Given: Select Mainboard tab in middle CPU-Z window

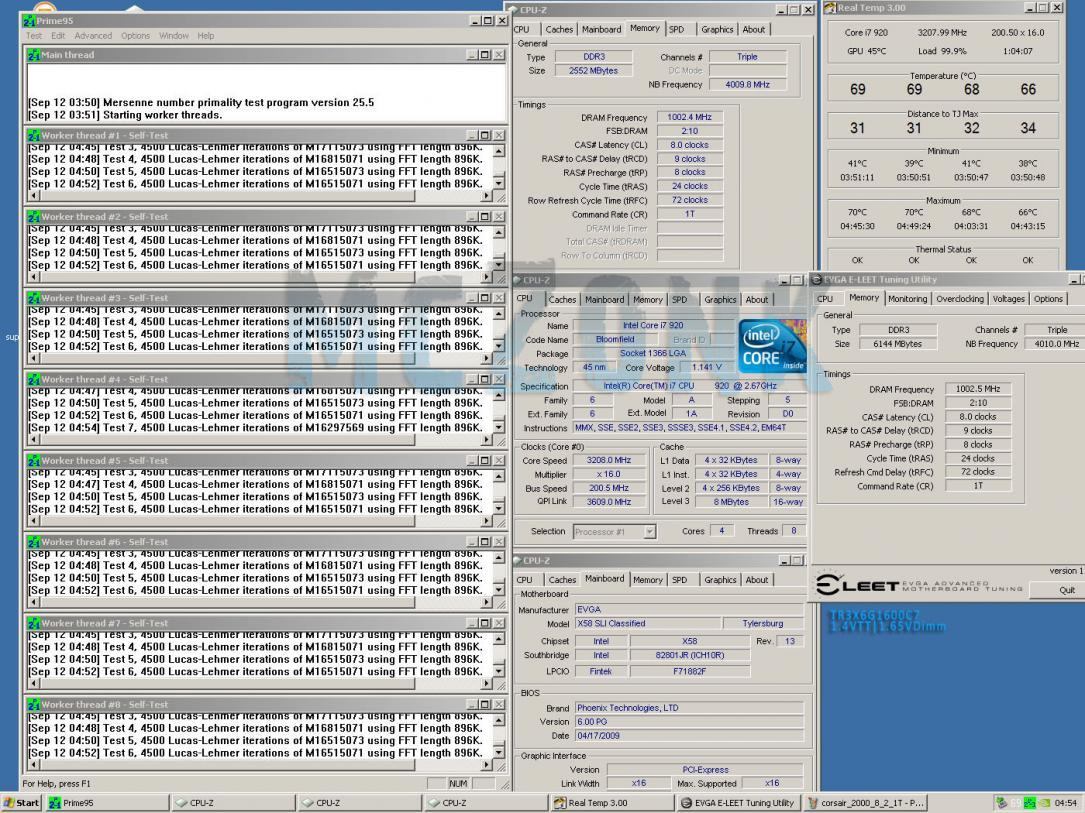Looking at the screenshot, I should 604,300.
